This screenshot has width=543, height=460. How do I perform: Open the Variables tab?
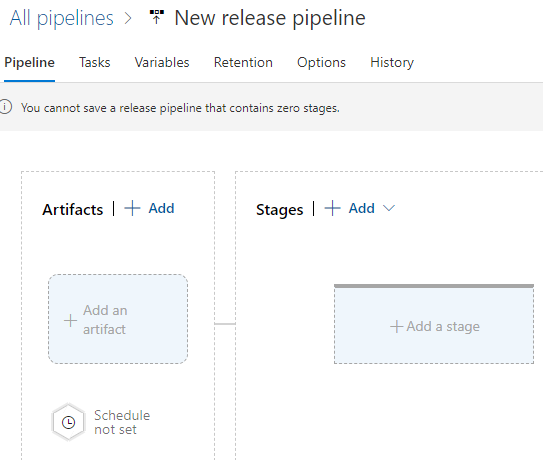tap(162, 62)
